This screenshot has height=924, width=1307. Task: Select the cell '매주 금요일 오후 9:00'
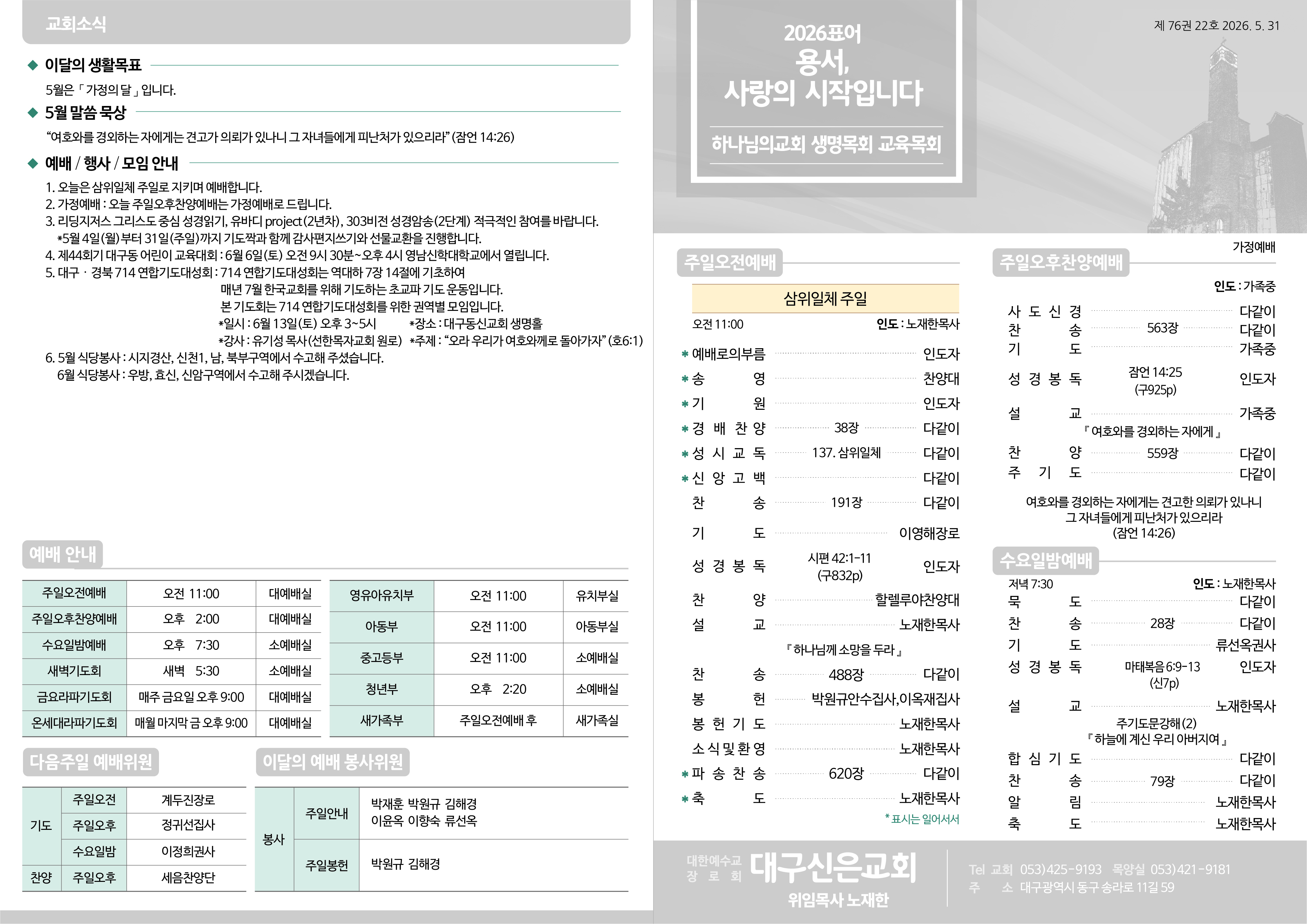(x=191, y=698)
